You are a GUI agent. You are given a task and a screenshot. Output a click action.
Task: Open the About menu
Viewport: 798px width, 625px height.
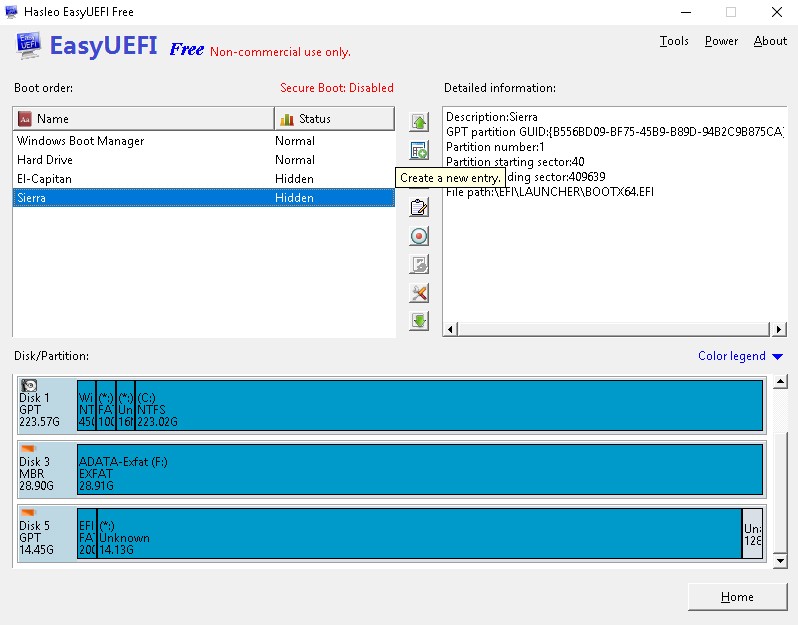coord(770,41)
